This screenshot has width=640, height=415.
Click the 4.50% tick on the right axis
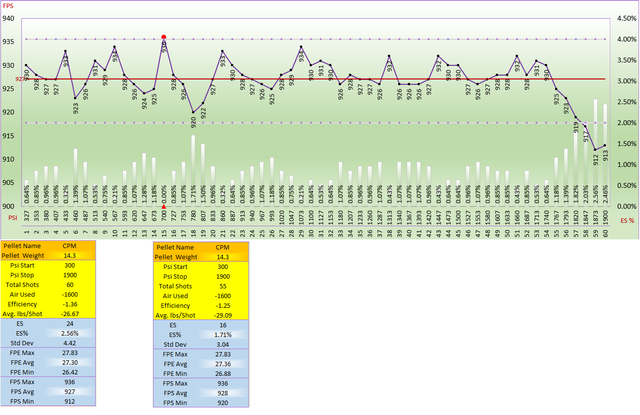627,18
